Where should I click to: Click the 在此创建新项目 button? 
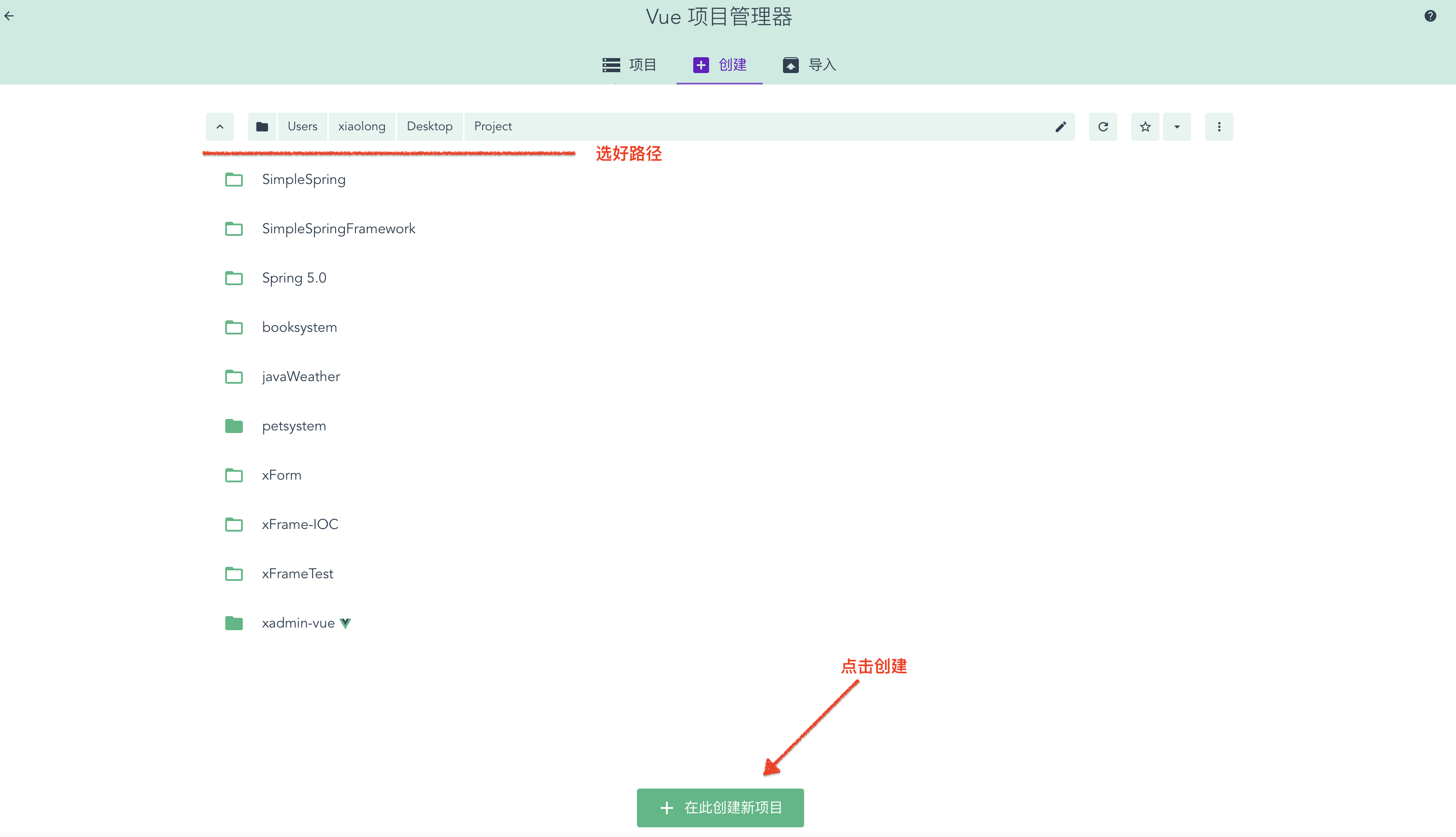(719, 807)
